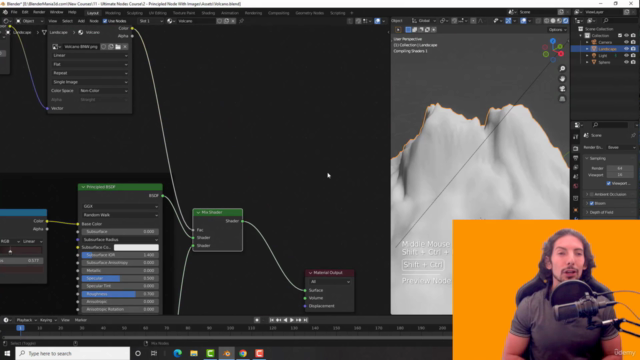640x360 pixels.
Task: Open Microsoft Edge from taskbar
Action: 178,353
